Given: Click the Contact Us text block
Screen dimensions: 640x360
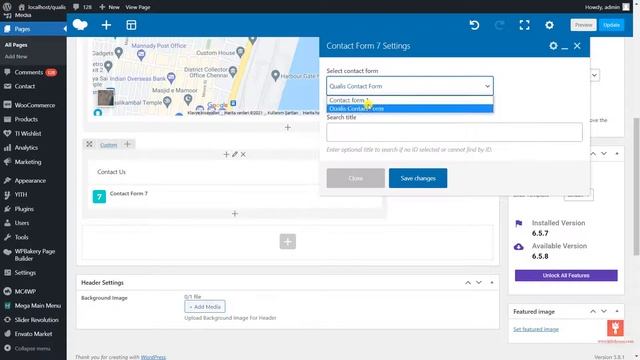Looking at the screenshot, I should pyautogui.click(x=111, y=172).
